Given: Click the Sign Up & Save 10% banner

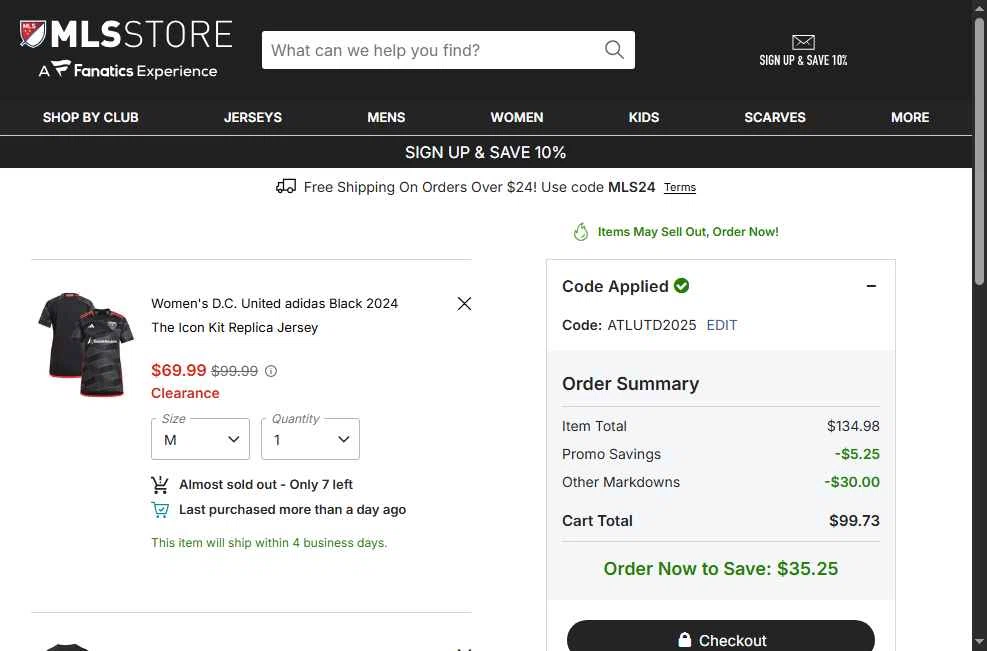Looking at the screenshot, I should 485,152.
